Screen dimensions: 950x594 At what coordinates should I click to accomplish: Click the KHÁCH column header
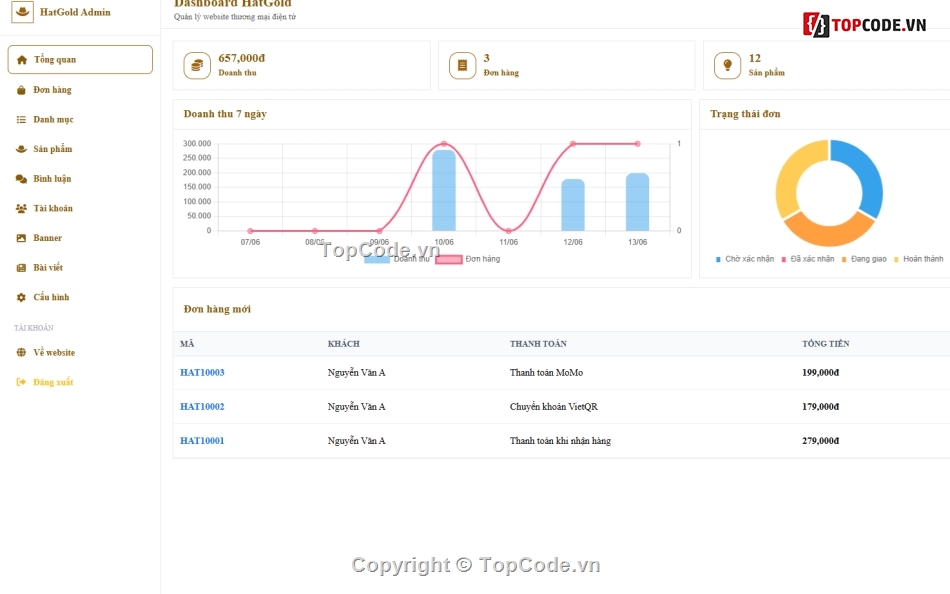point(344,344)
